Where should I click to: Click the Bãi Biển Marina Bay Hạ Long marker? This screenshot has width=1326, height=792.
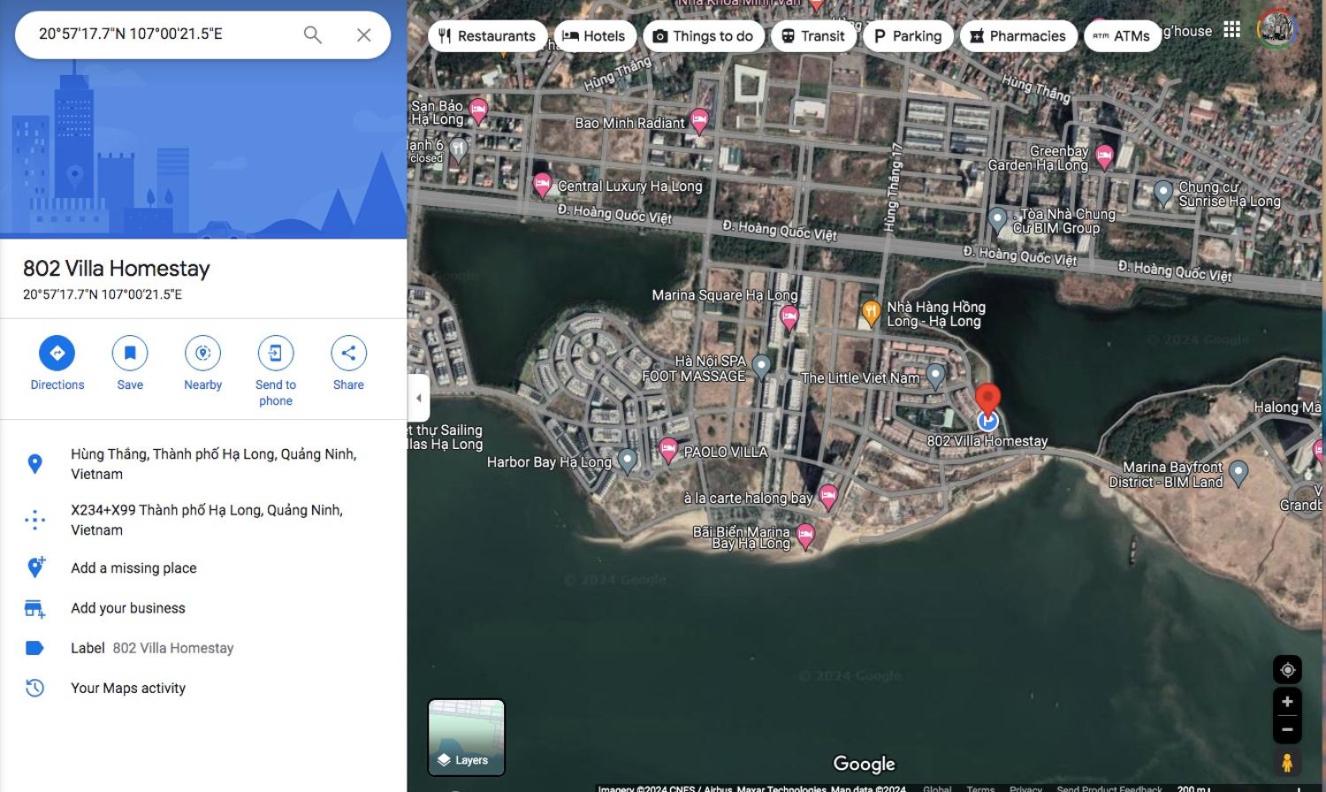tap(805, 537)
